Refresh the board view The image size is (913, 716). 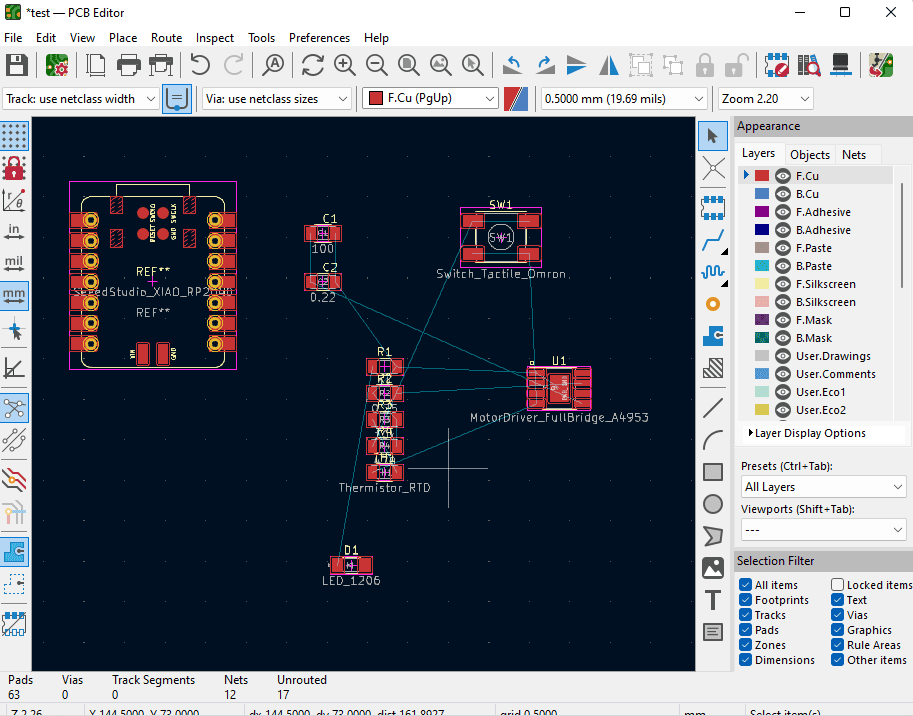pos(313,65)
